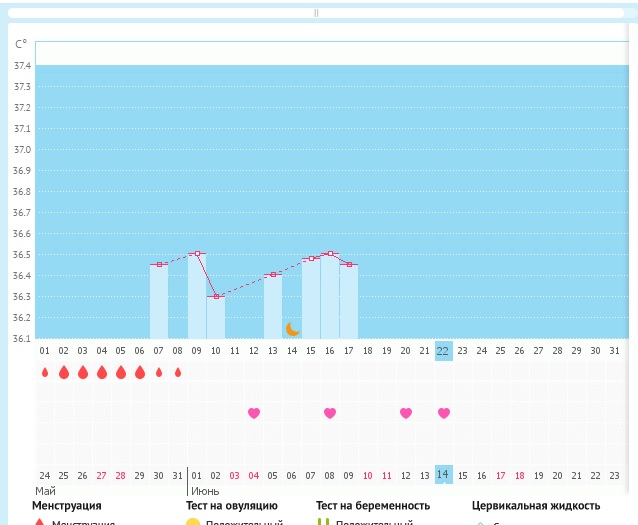Select the temperature point on cycle day 09
Viewport: 638px width, 525px height.
click(x=197, y=254)
